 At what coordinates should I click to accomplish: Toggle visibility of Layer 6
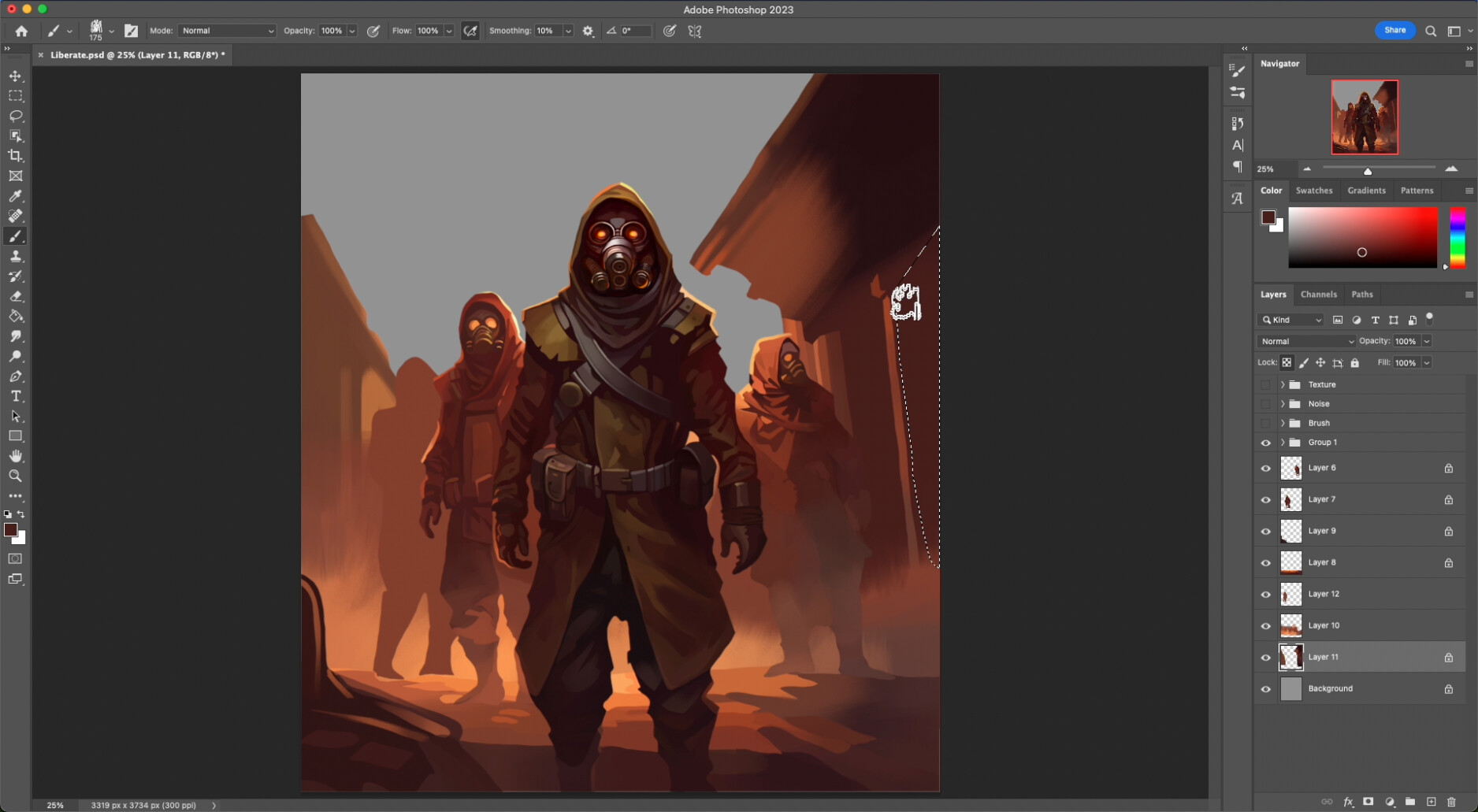point(1266,469)
